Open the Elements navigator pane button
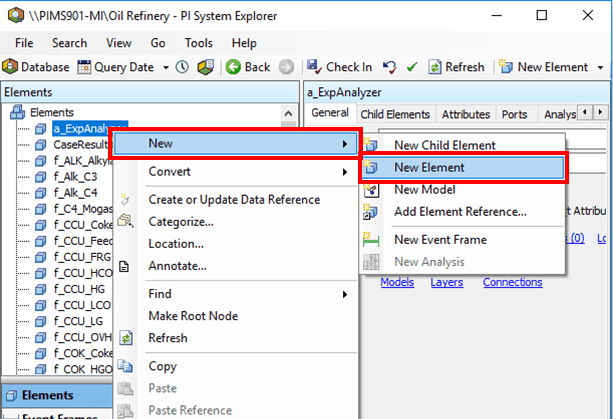Image resolution: width=613 pixels, height=419 pixels. [x=57, y=396]
